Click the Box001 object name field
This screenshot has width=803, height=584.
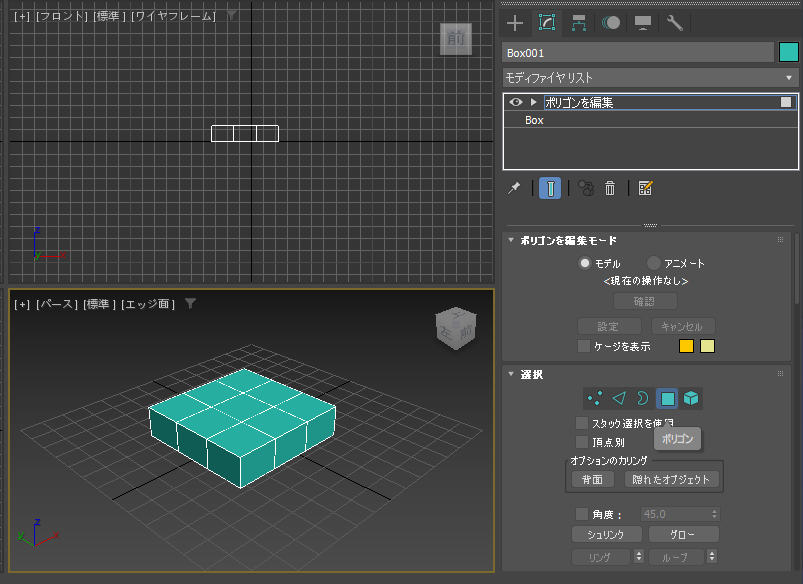[638, 53]
